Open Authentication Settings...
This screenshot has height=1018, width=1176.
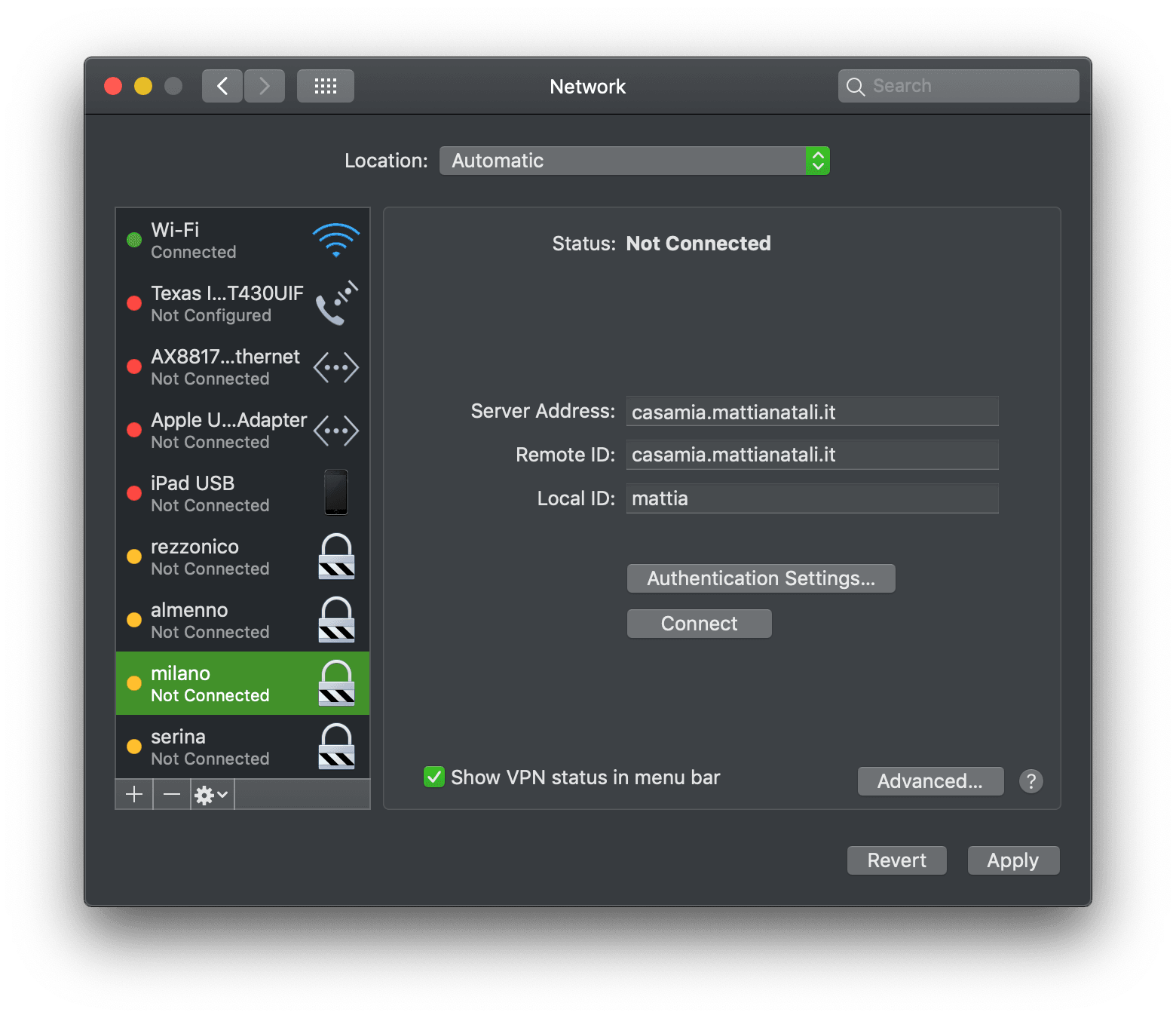point(761,578)
